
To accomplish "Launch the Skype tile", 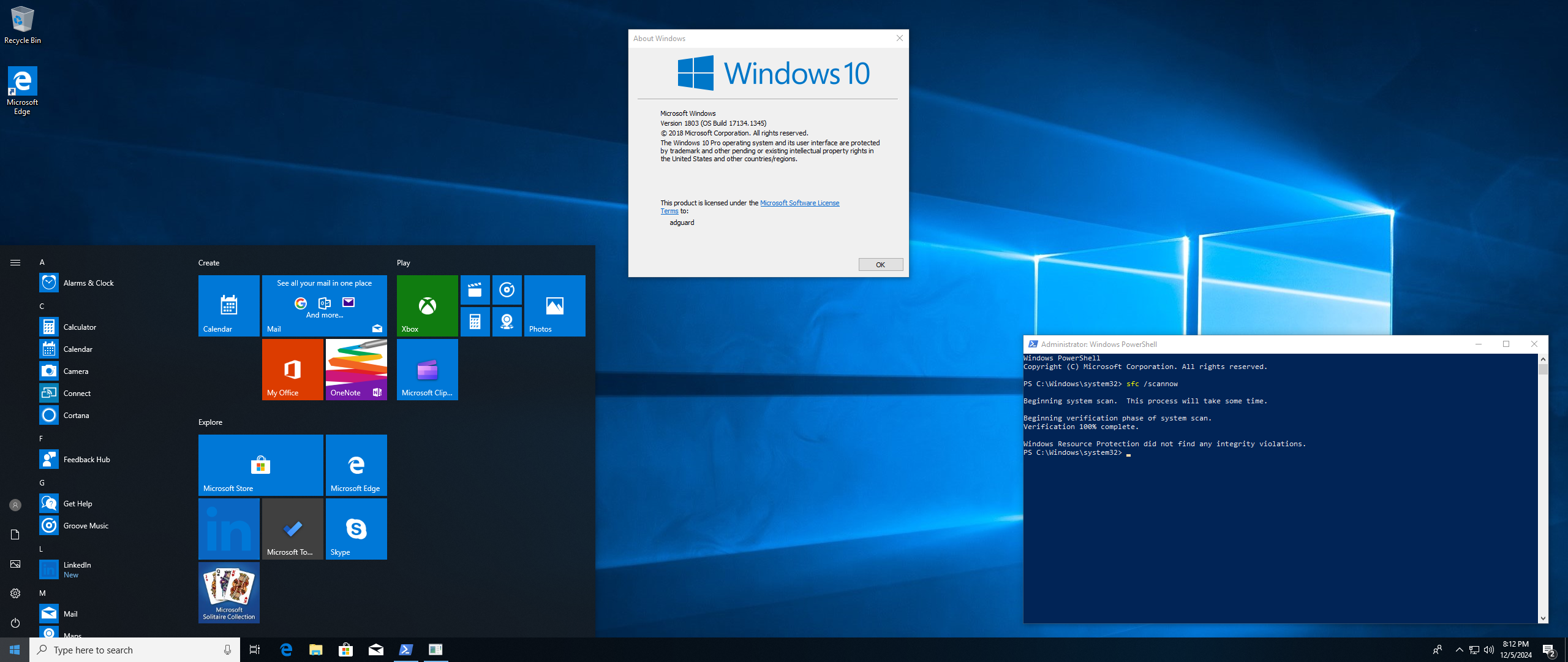I will click(356, 529).
